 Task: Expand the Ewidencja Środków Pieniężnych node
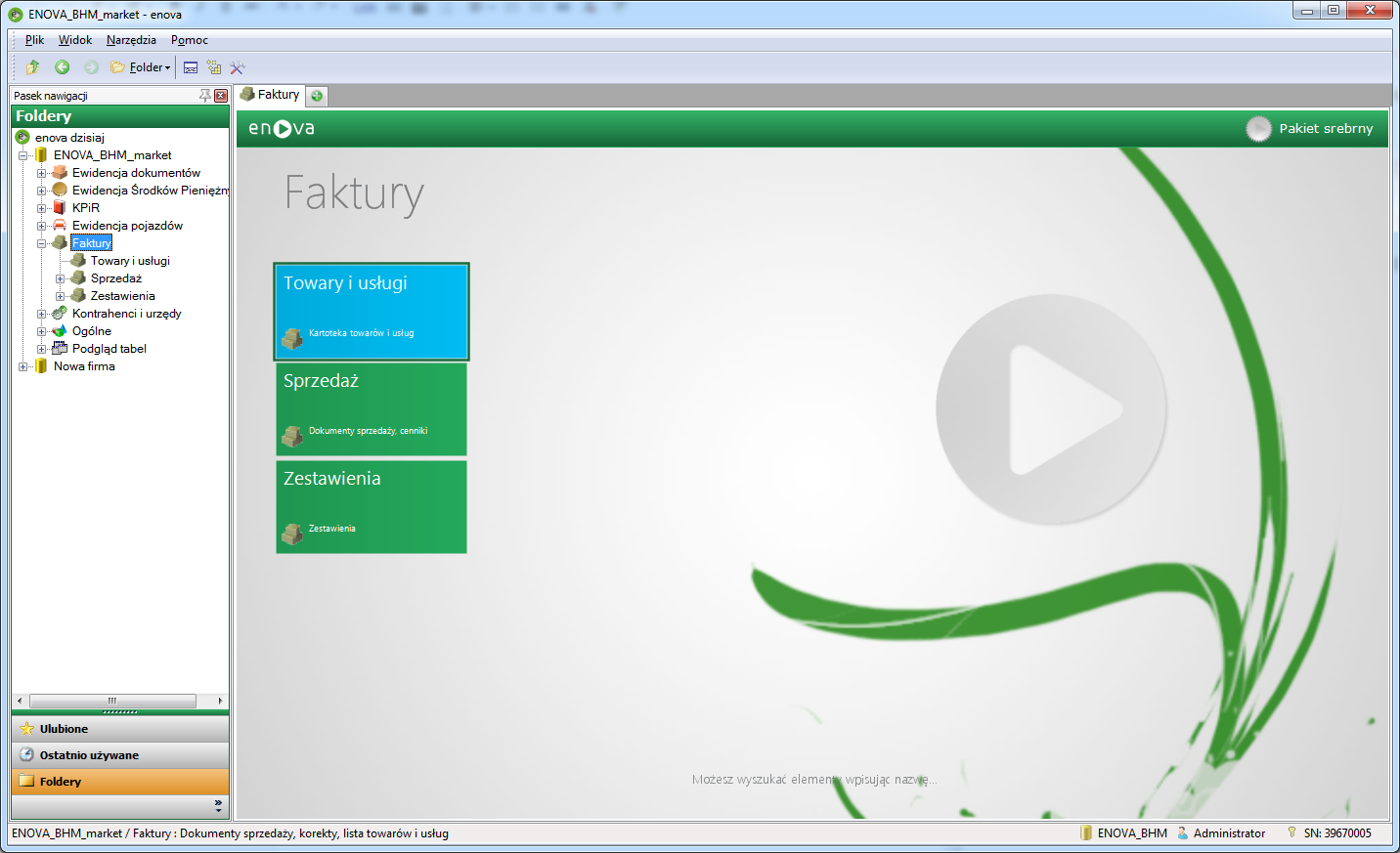(x=41, y=191)
